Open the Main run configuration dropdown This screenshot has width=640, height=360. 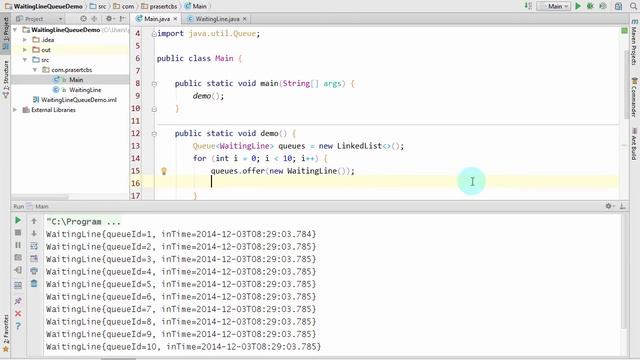[554, 6]
